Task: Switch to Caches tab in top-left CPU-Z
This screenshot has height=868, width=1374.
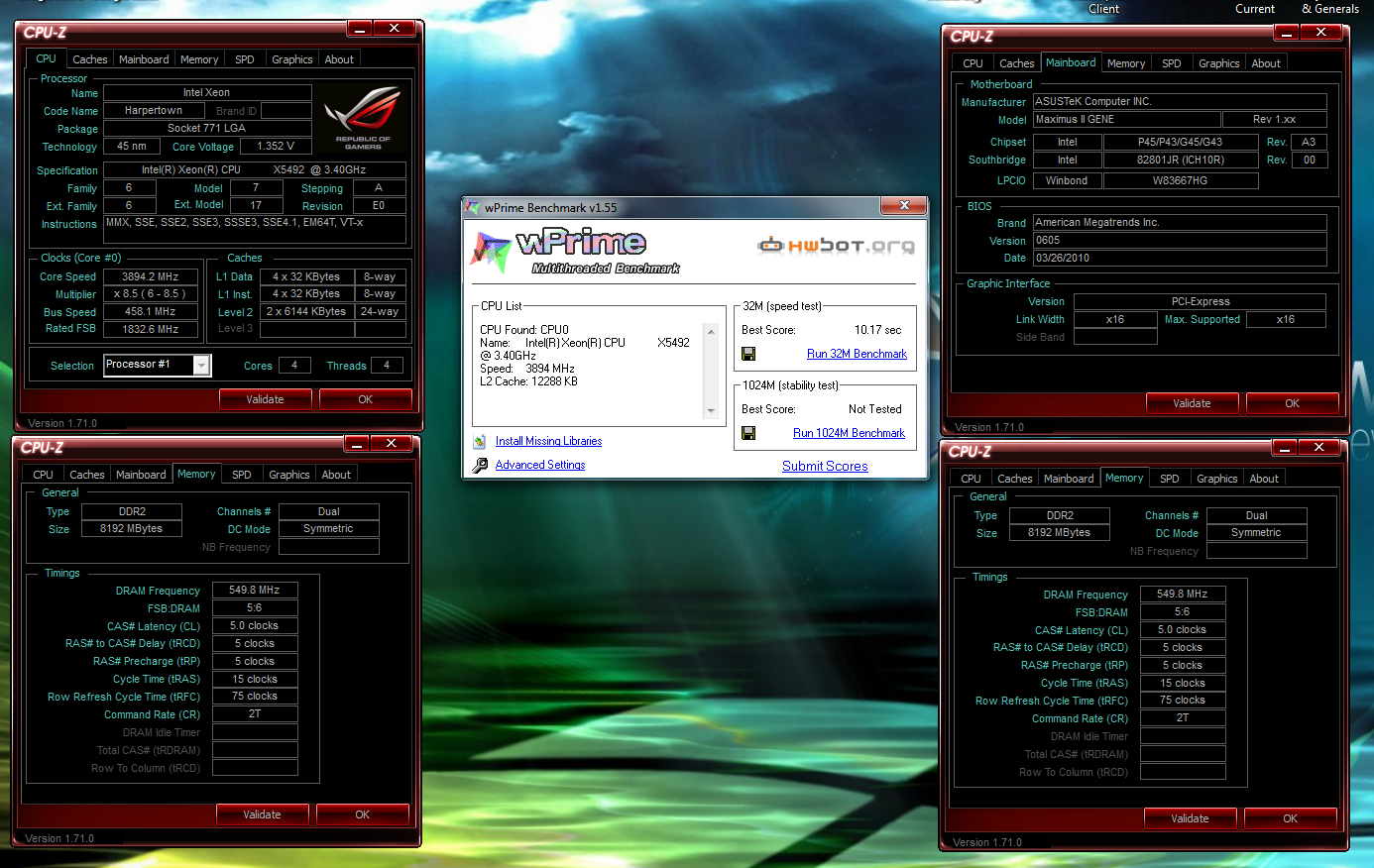Action: (x=90, y=59)
